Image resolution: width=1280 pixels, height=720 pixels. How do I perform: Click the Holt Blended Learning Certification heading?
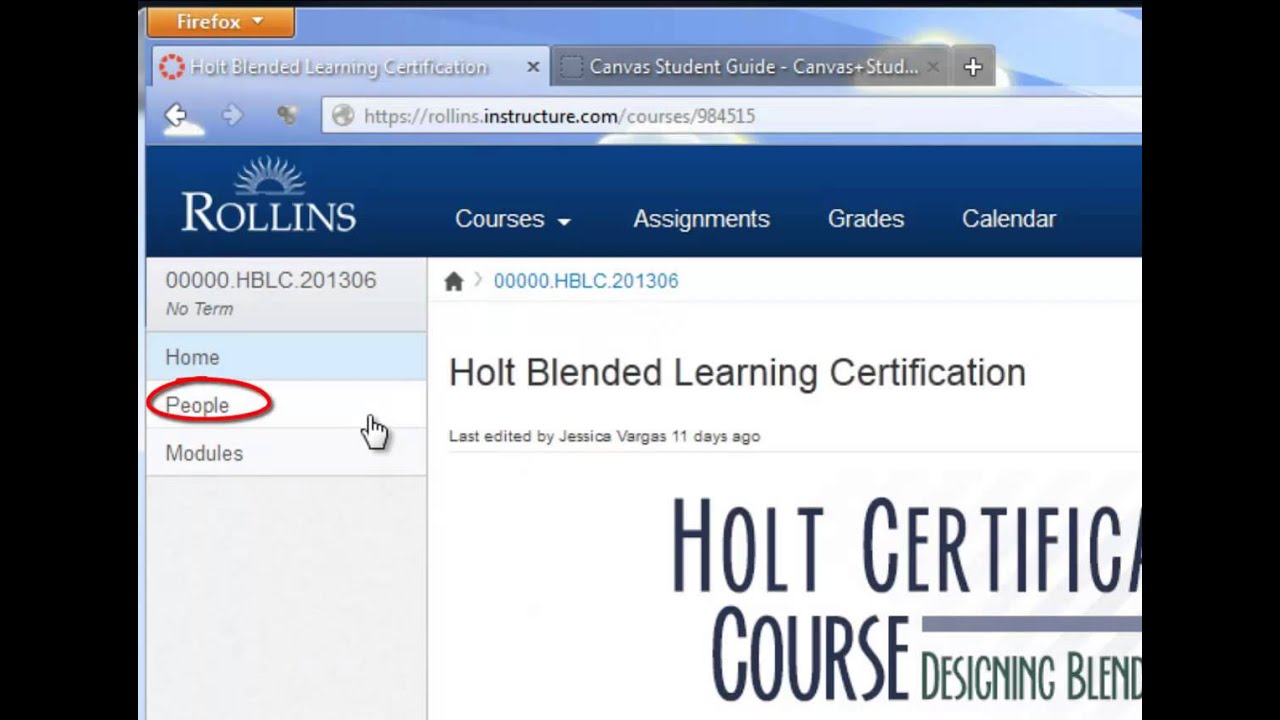coord(737,373)
